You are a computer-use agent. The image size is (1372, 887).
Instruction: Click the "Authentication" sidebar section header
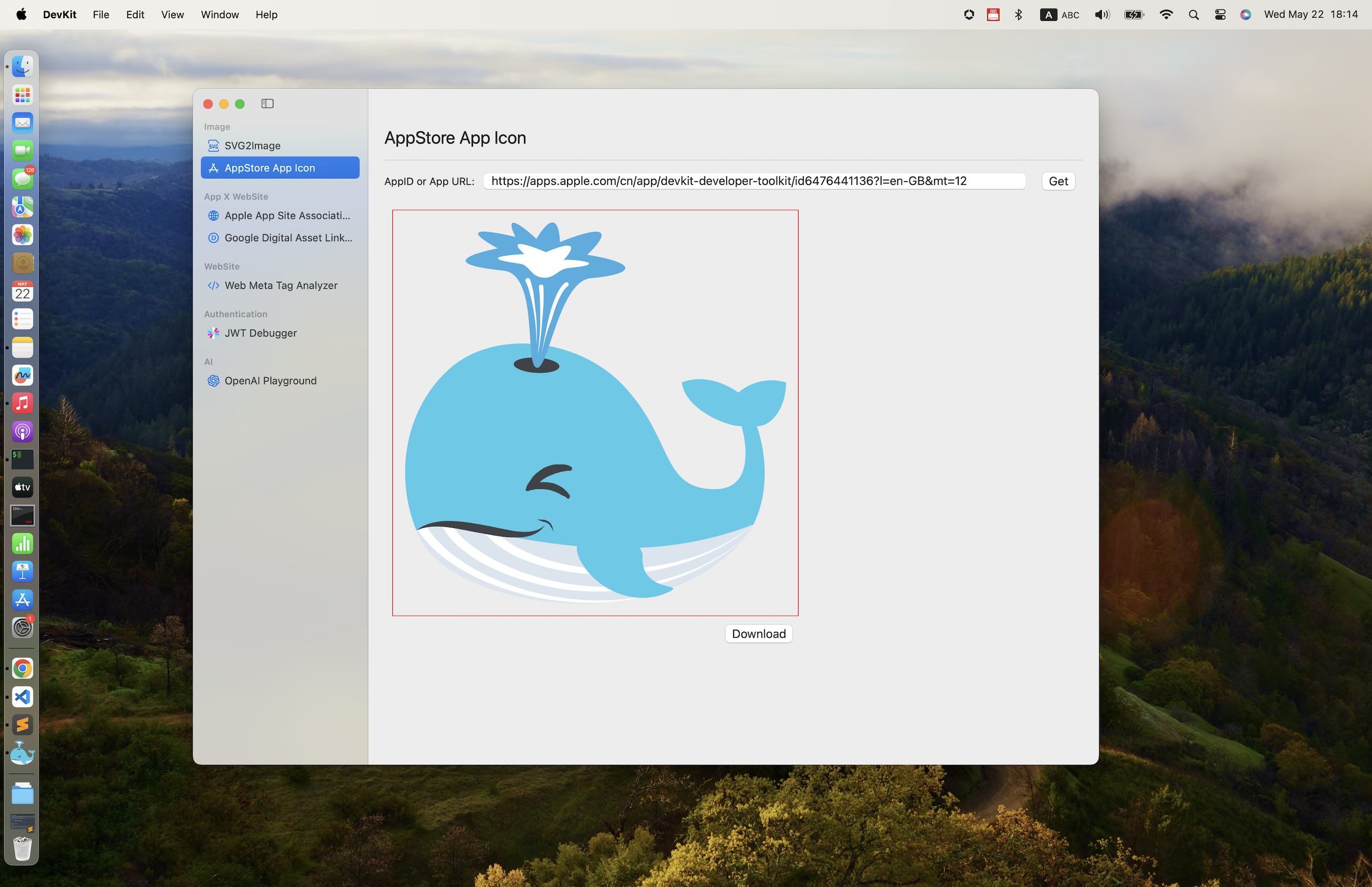(236, 314)
